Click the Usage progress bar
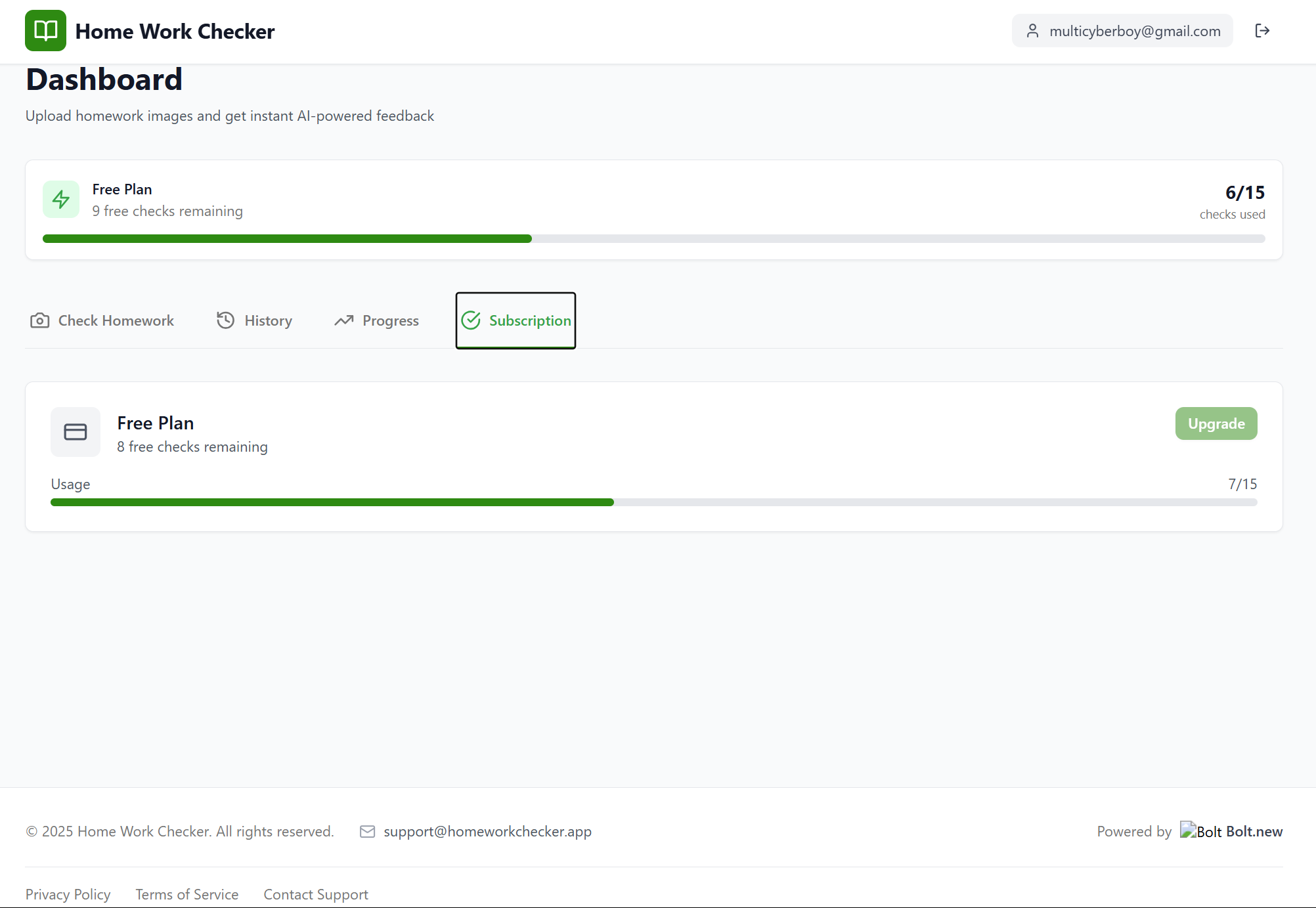This screenshot has width=1316, height=908. point(653,502)
